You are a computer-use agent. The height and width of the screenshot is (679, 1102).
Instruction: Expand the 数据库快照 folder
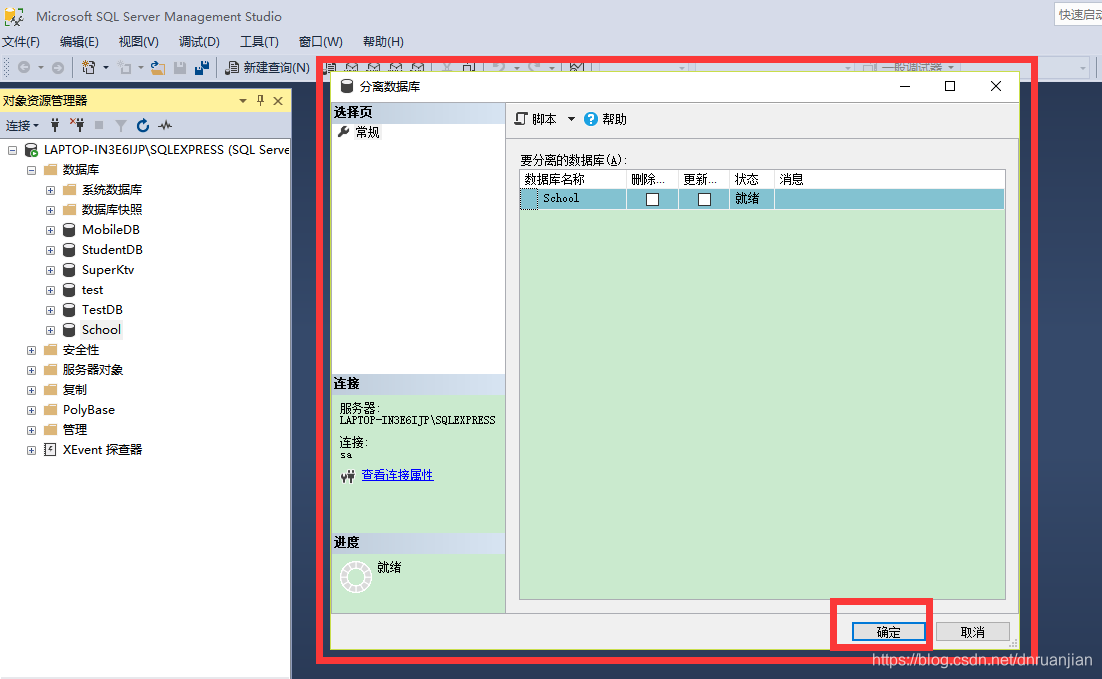pyautogui.click(x=50, y=210)
